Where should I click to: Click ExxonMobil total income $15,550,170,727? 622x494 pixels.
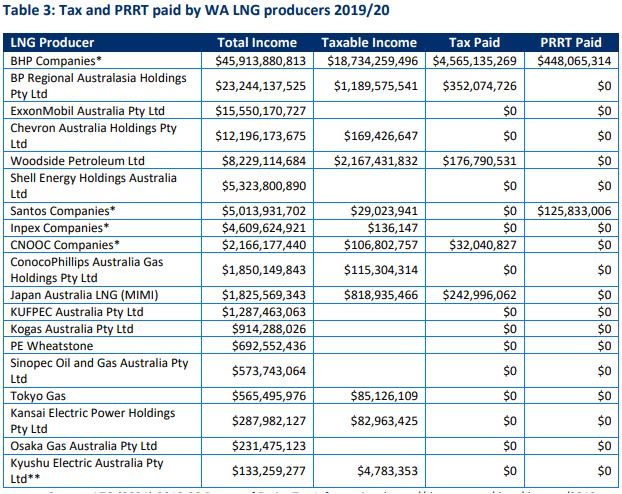pos(261,111)
